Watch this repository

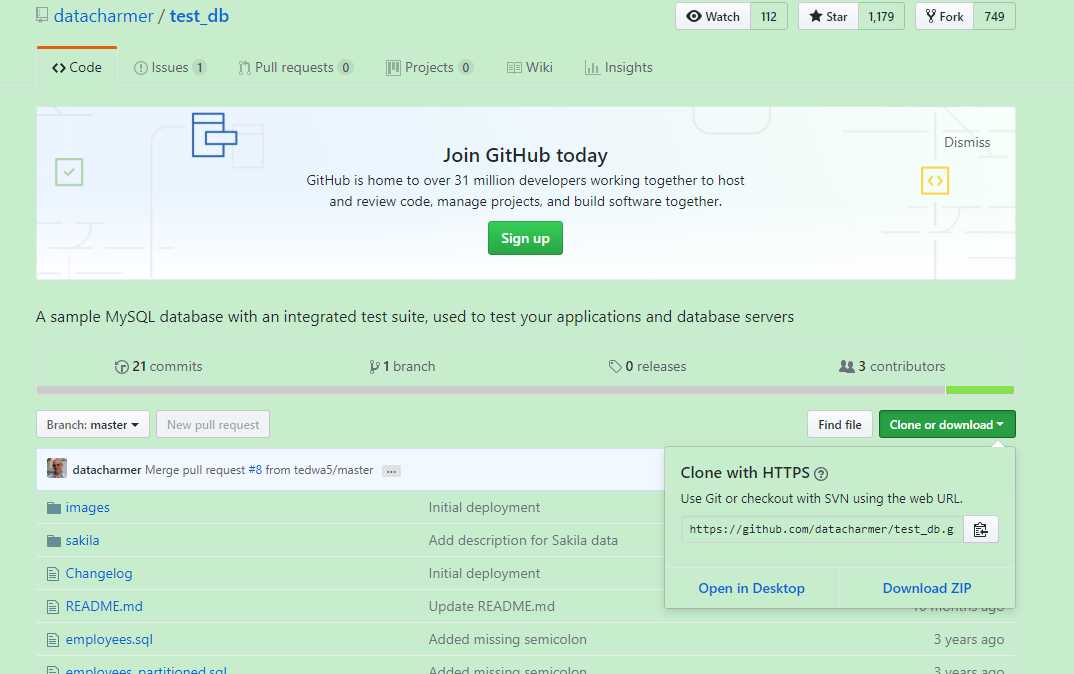click(713, 16)
